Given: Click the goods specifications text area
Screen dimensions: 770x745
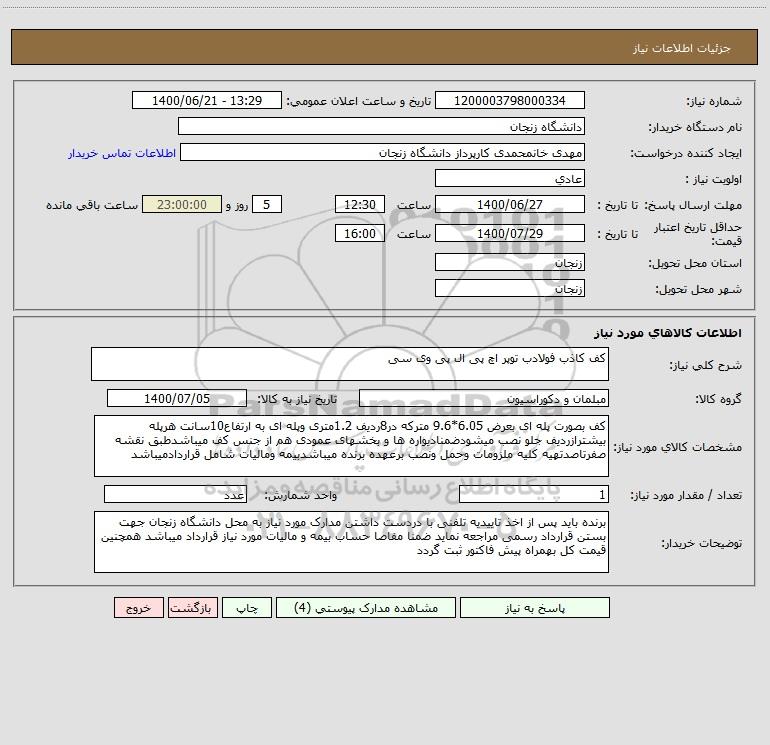Looking at the screenshot, I should click(x=351, y=446).
